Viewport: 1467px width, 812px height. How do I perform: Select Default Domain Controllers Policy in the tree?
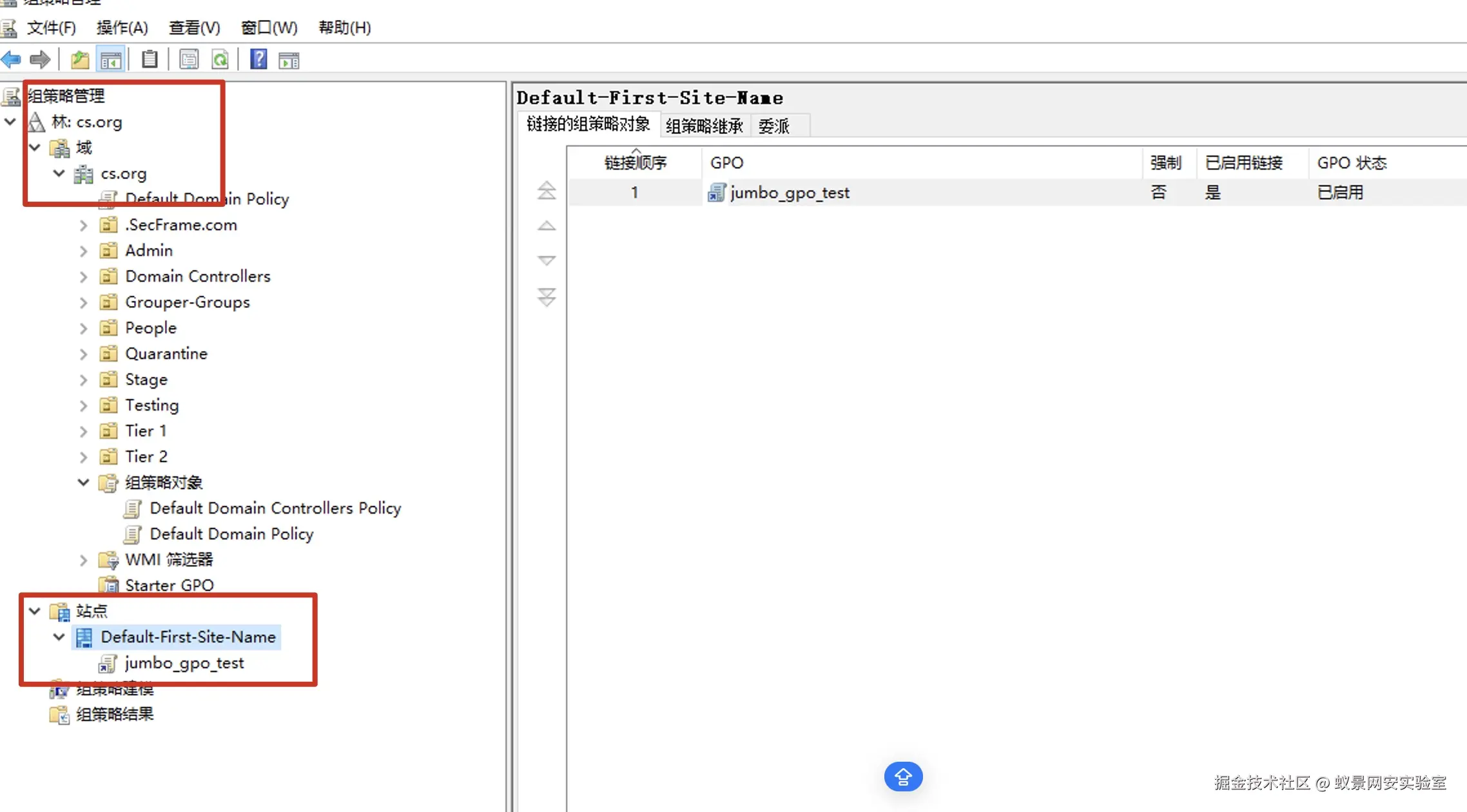tap(275, 508)
